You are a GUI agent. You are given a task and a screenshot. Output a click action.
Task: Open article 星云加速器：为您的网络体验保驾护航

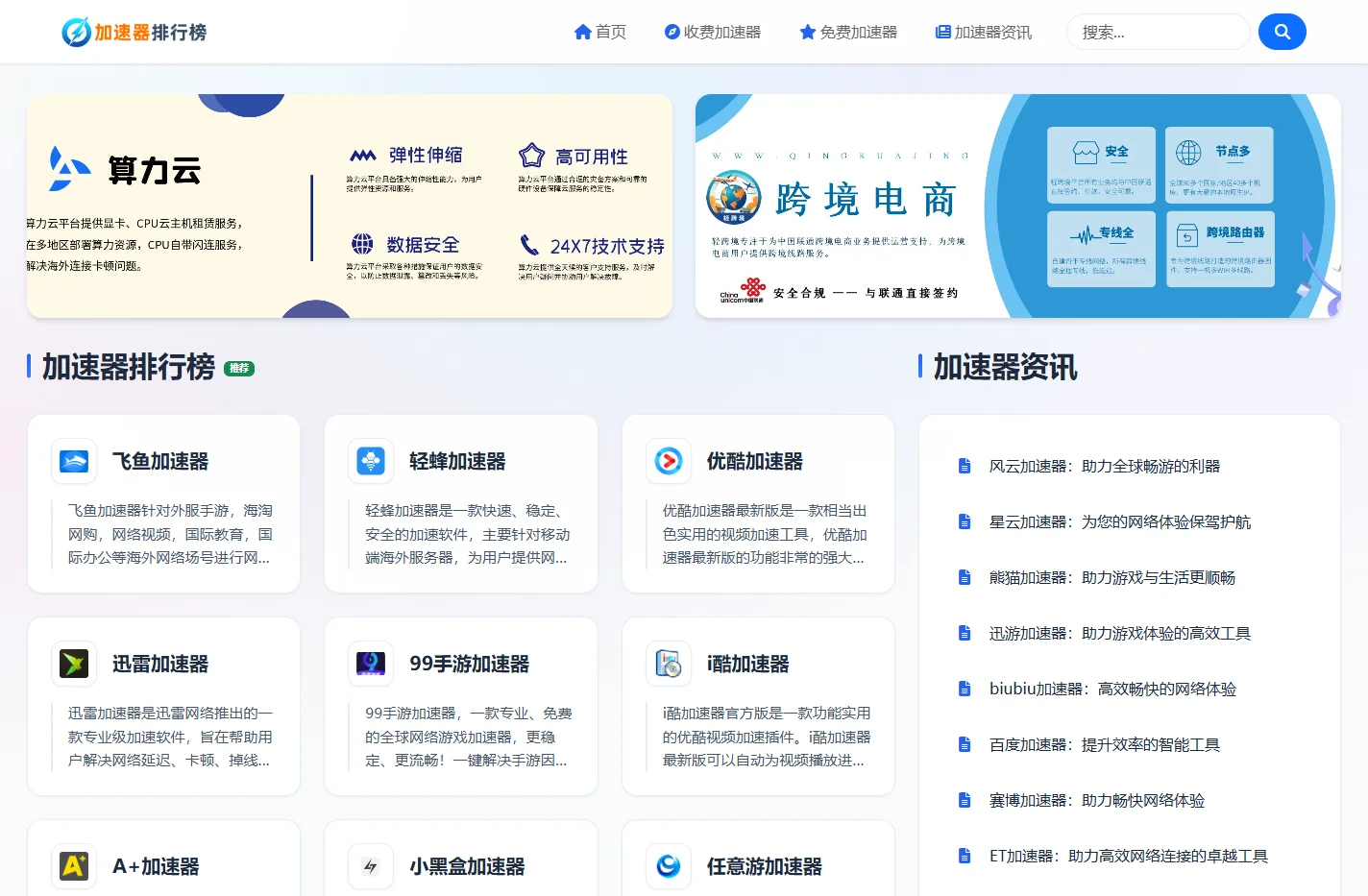pos(1120,521)
